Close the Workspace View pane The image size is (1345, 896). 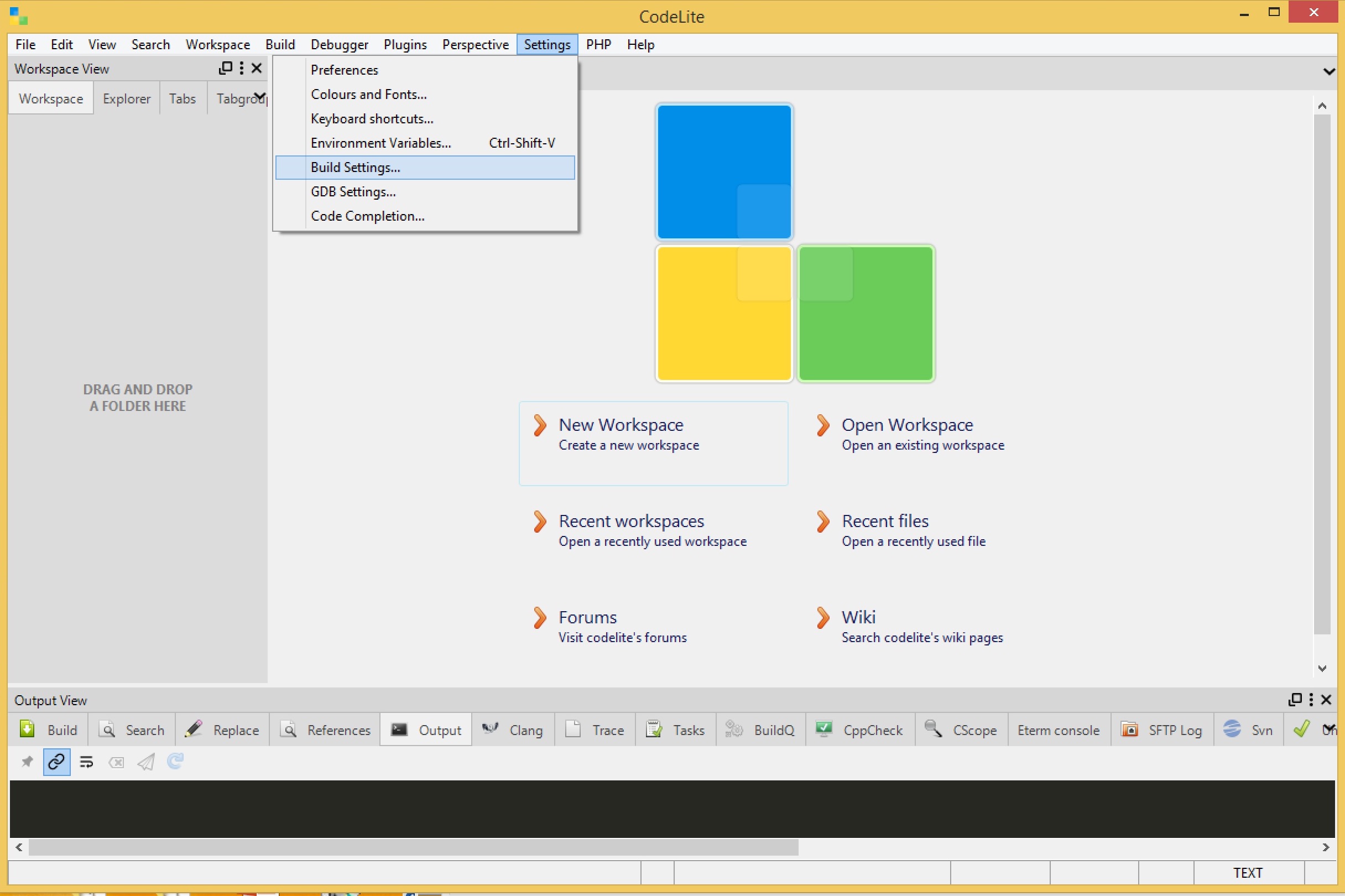tap(257, 69)
